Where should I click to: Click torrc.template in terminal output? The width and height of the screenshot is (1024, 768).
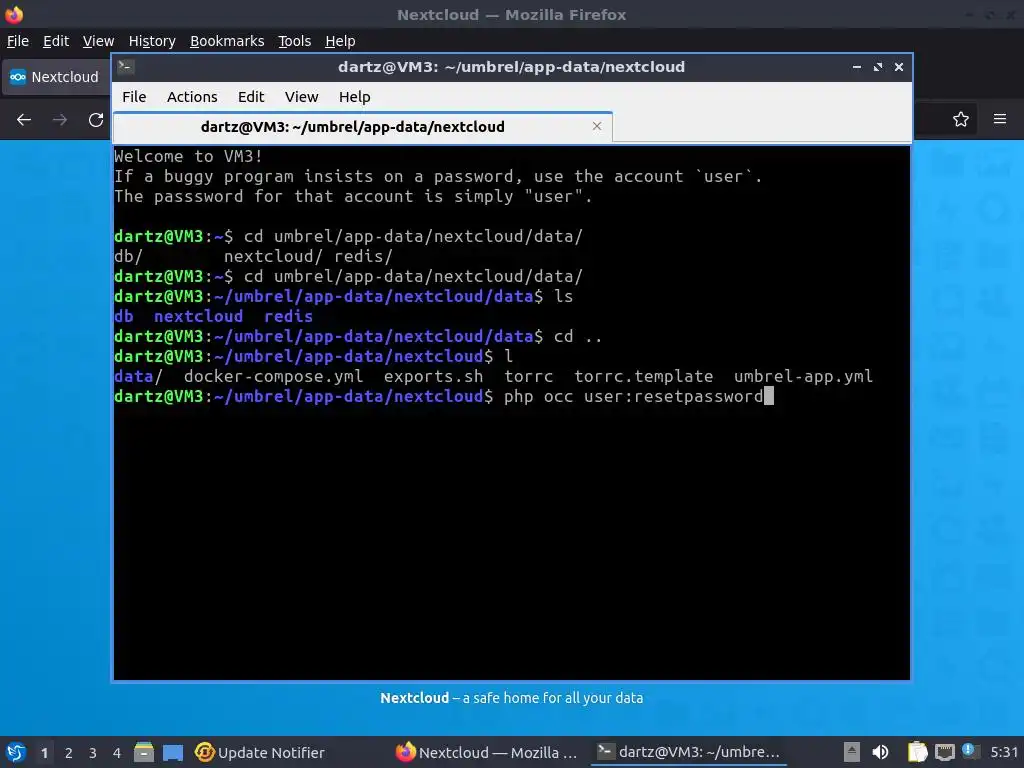point(643,377)
